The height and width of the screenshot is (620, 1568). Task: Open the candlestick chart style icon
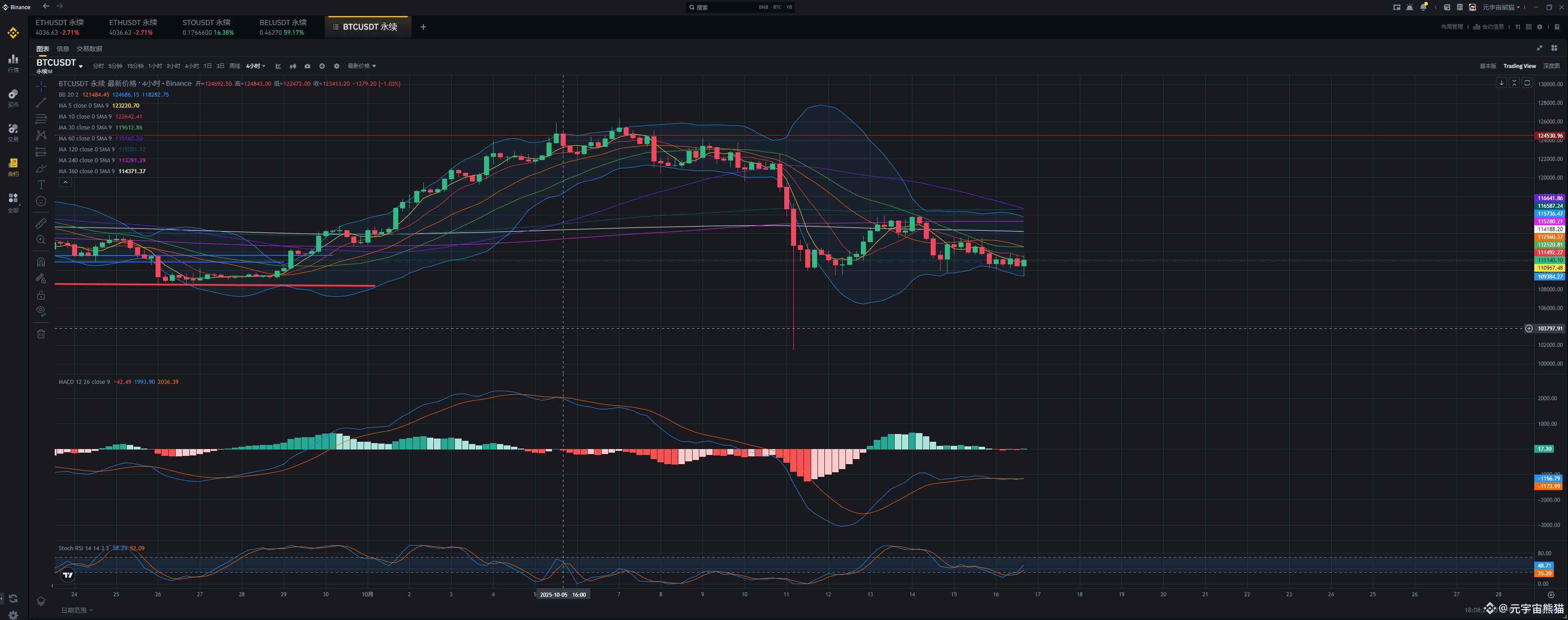293,66
